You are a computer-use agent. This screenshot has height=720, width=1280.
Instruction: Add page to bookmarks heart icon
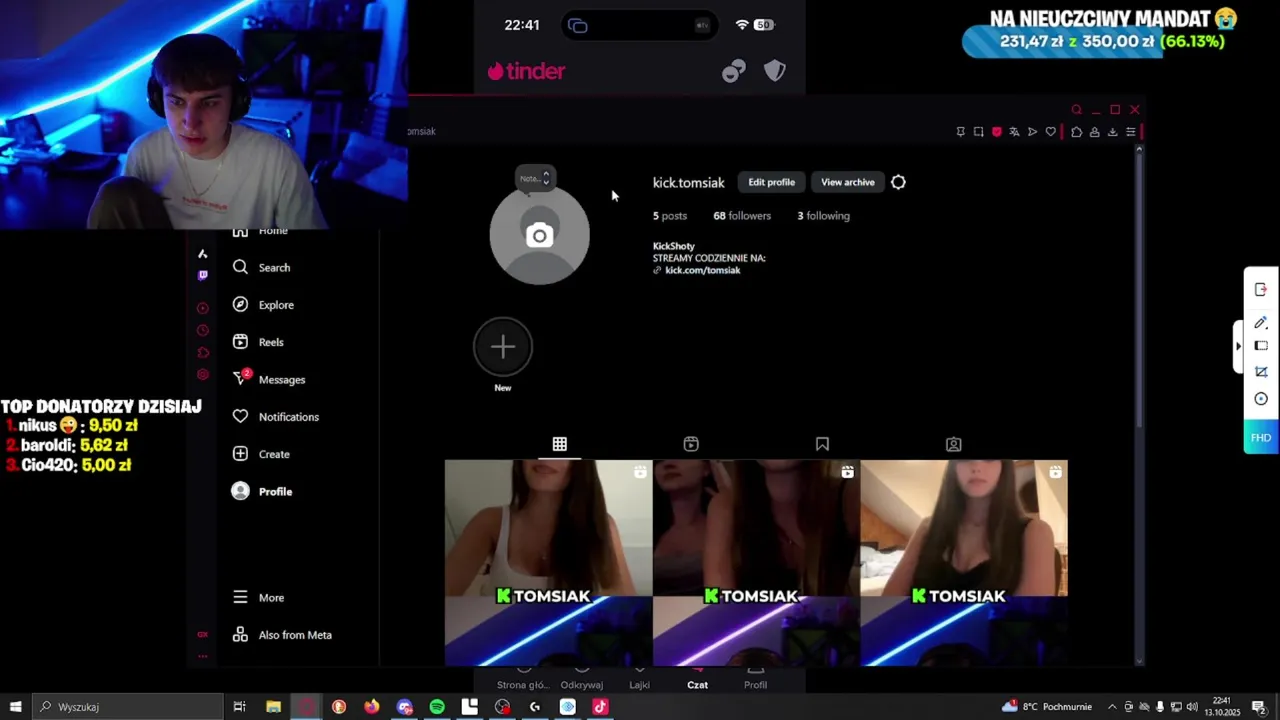coord(1050,132)
